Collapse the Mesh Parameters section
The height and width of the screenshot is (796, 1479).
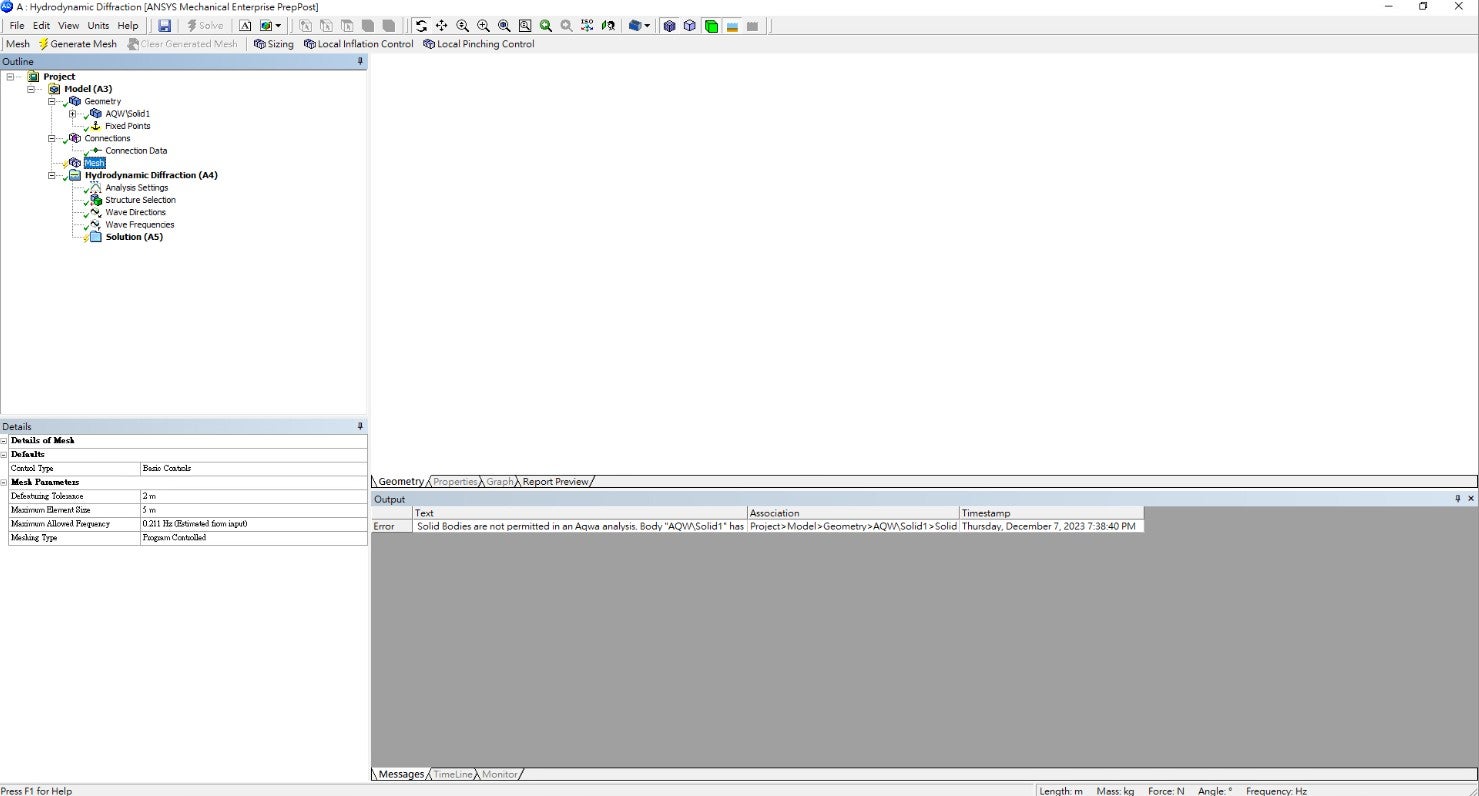(4, 482)
